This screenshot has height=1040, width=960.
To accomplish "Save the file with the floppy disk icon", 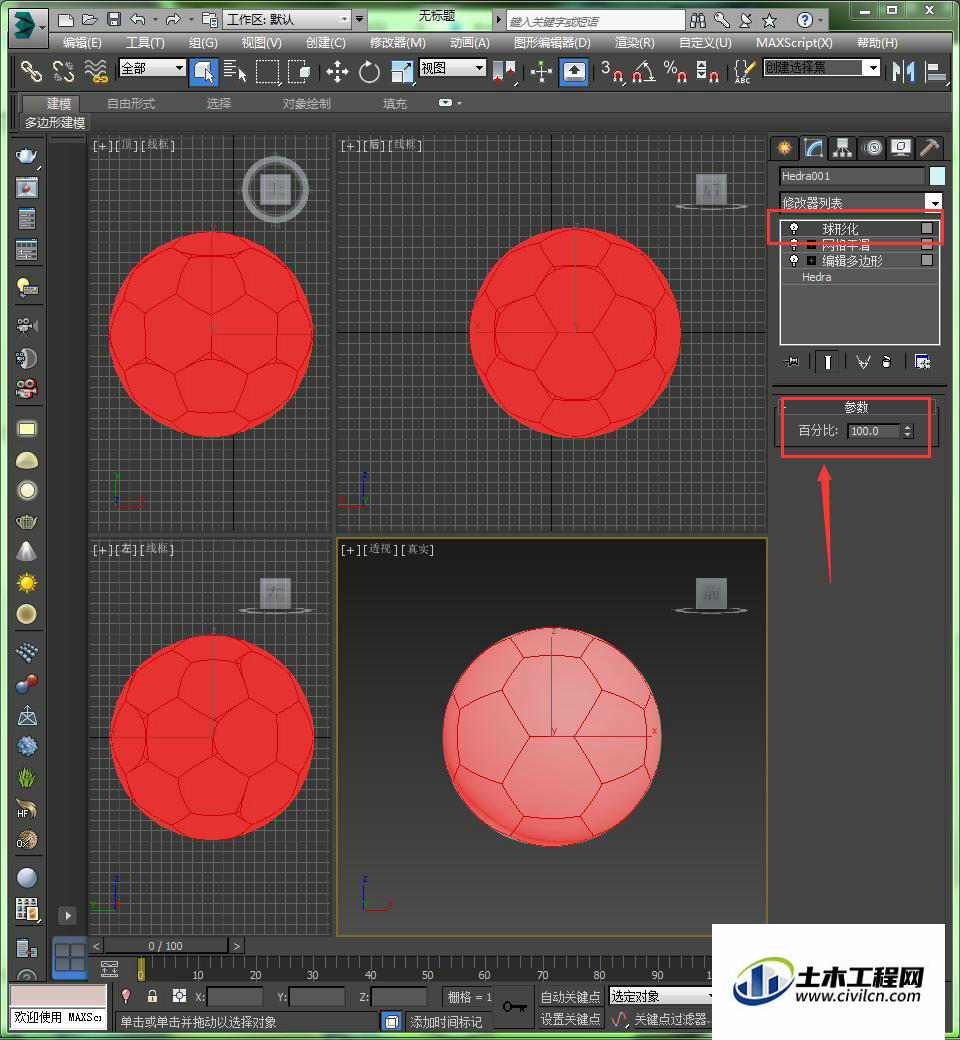I will point(113,20).
